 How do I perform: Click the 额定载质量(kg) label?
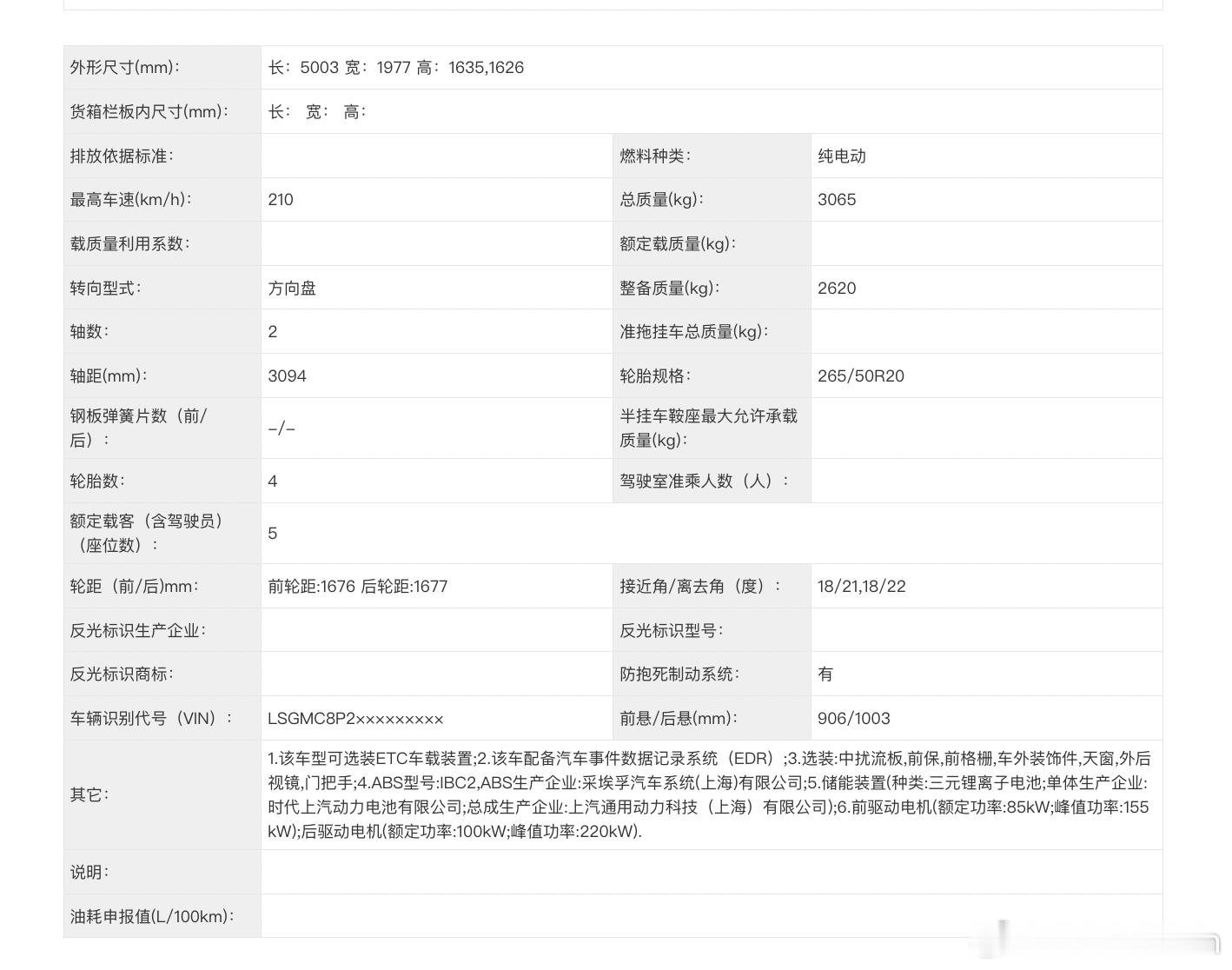[x=678, y=244]
